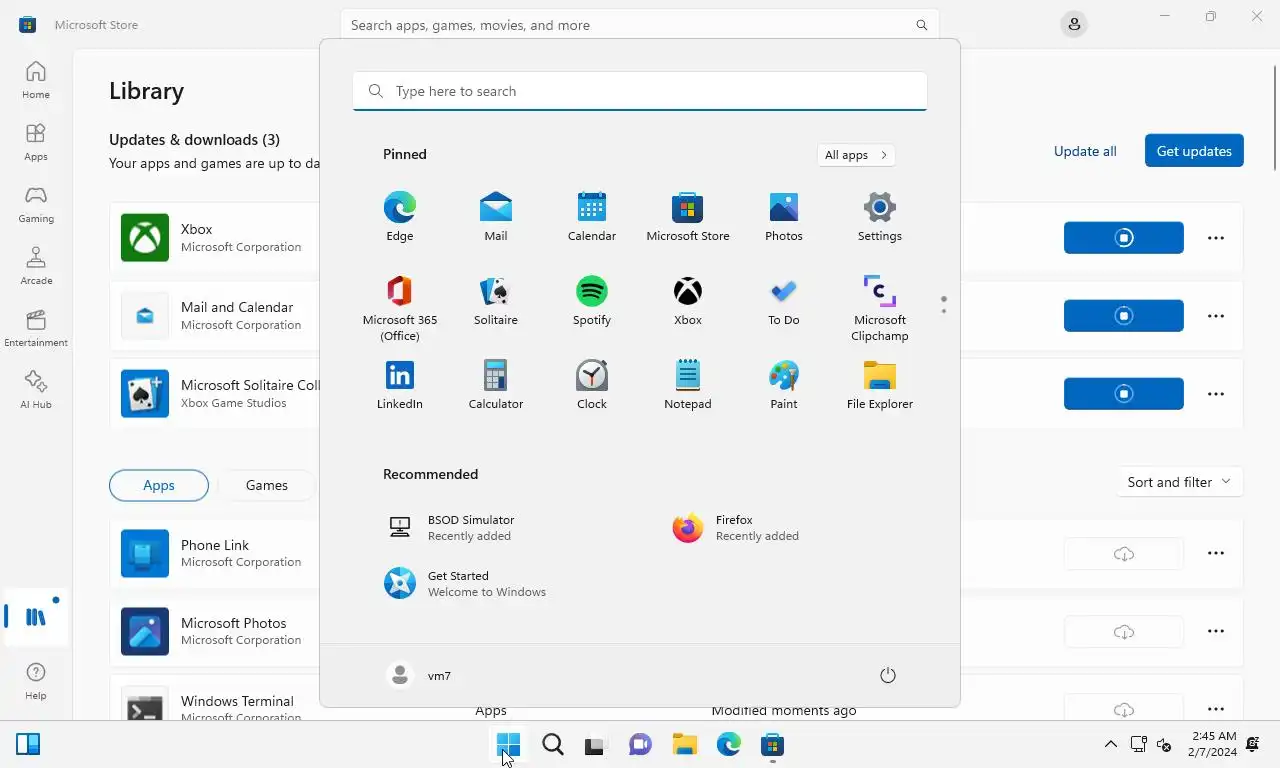Screen dimensions: 1280x768
Task: Open Widgets on the taskbar
Action: pyautogui.click(x=28, y=745)
